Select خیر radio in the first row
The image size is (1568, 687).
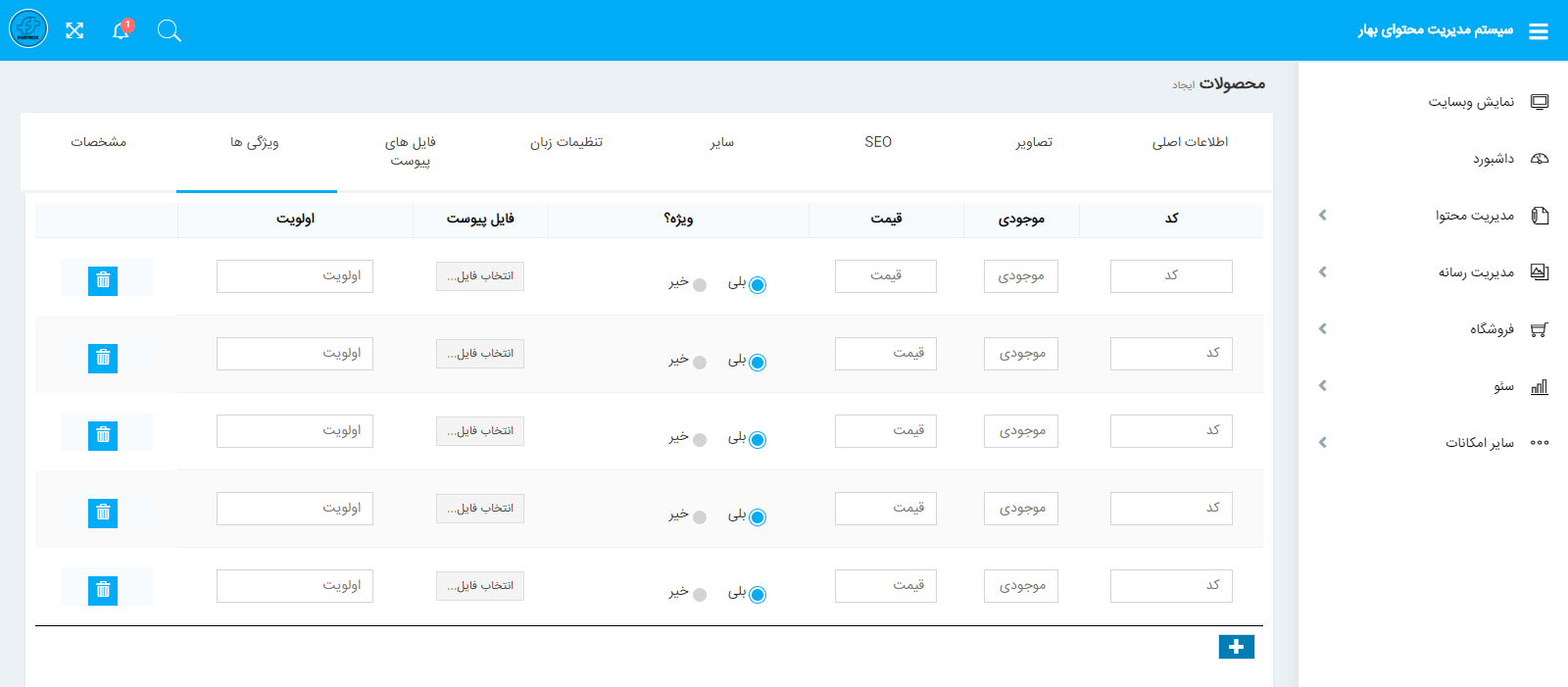click(700, 285)
